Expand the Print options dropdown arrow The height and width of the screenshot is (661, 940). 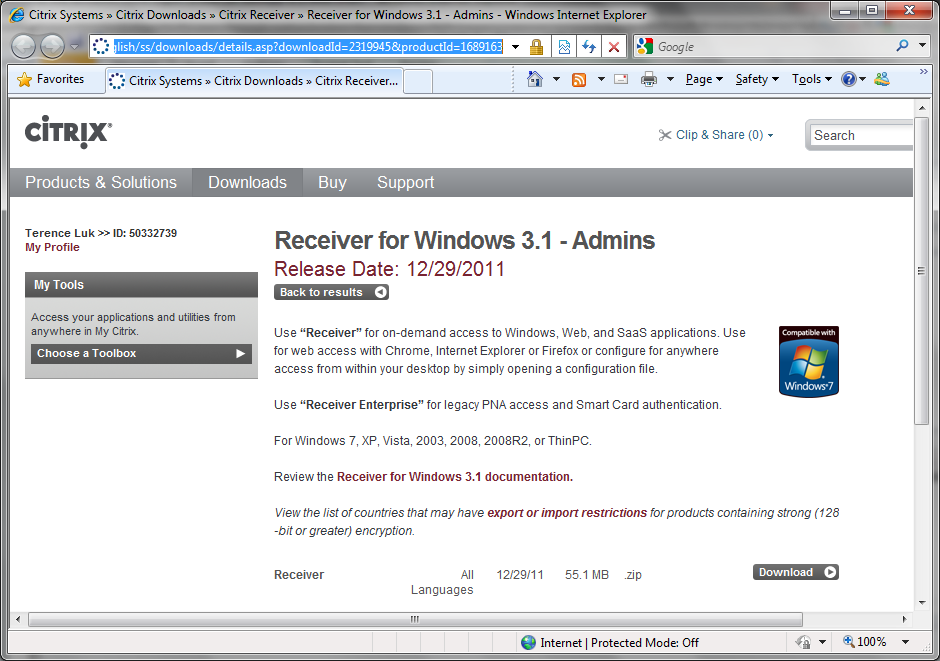pyautogui.click(x=670, y=79)
